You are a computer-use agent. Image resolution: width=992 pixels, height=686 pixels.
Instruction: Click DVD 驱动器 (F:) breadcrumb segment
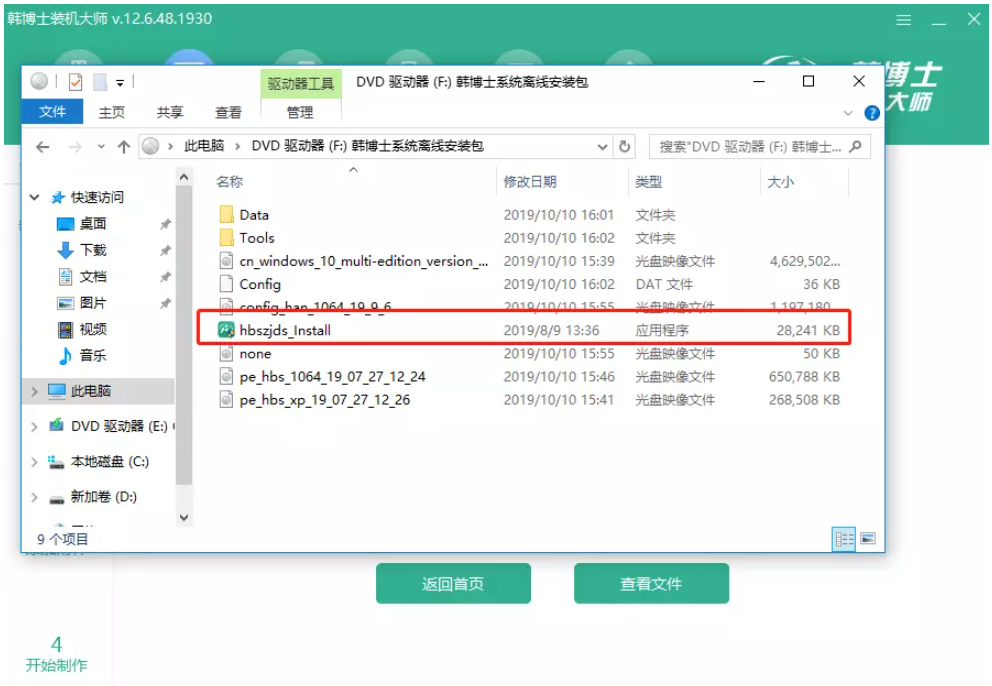368,146
